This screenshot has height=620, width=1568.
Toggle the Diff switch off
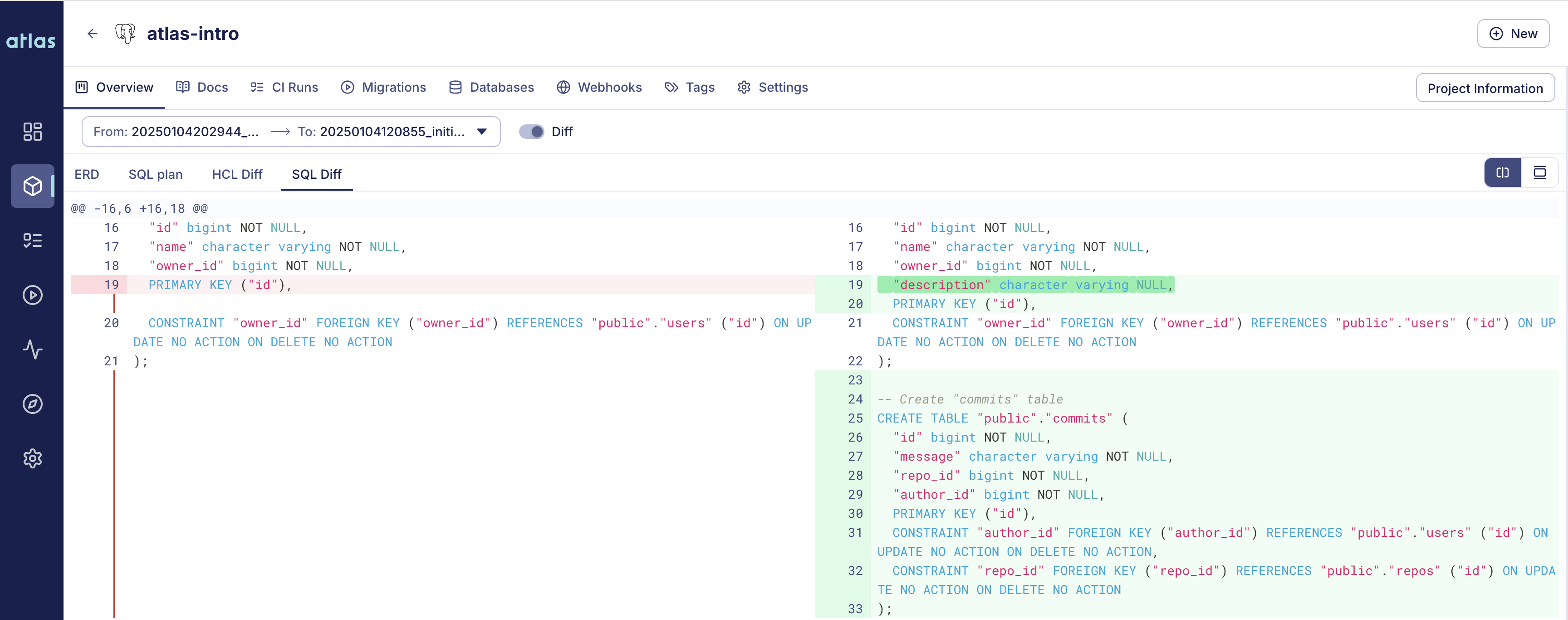tap(531, 132)
